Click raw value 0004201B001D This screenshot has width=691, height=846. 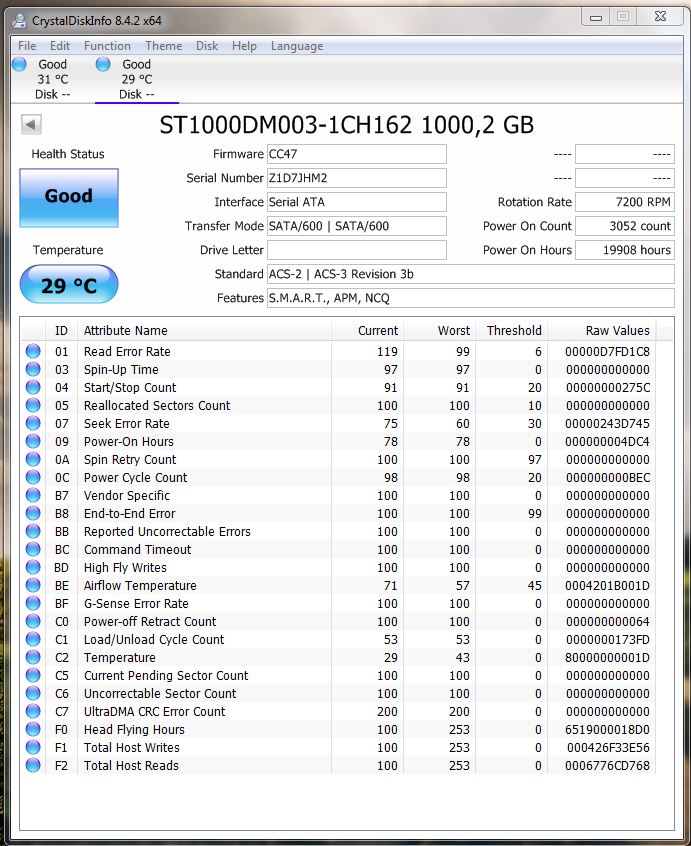[x=607, y=585]
